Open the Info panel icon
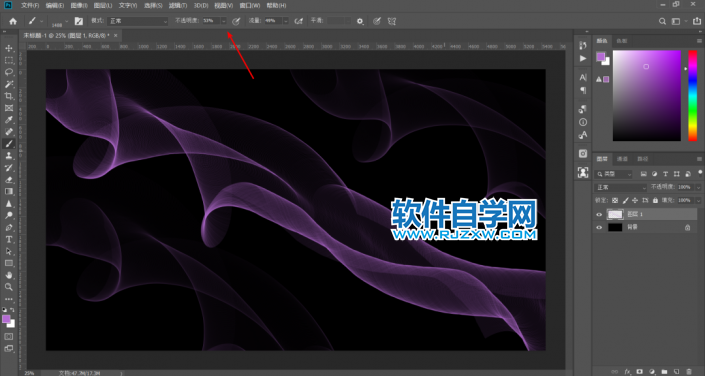The image size is (705, 376). coord(583,122)
